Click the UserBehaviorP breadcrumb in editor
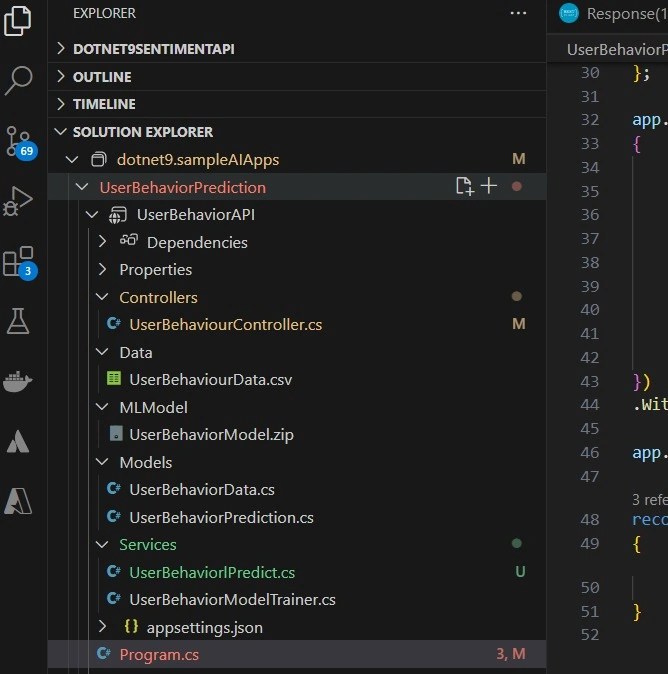The image size is (668, 674). point(617,49)
